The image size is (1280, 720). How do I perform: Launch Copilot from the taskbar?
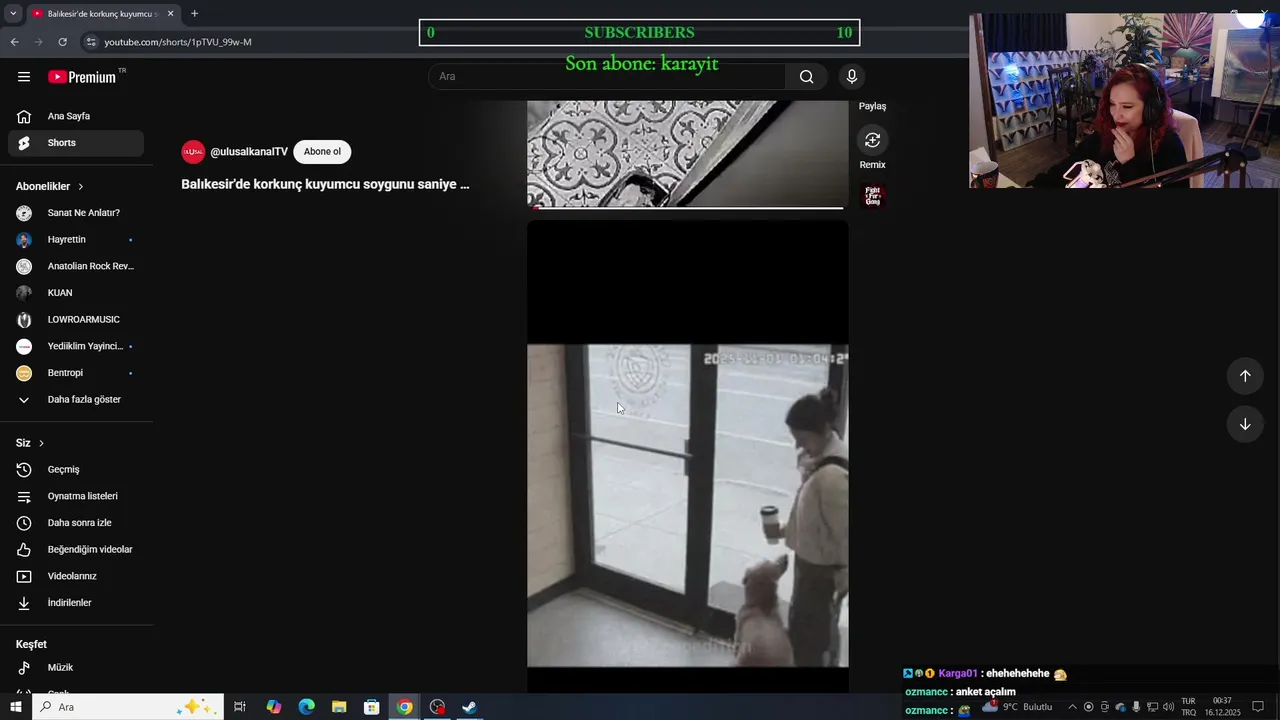[x=274, y=707]
